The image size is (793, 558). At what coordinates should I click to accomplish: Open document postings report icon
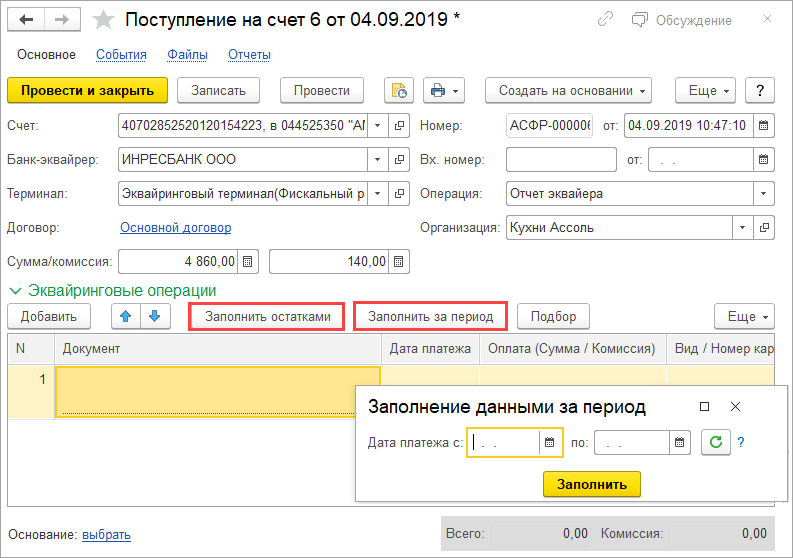(399, 91)
